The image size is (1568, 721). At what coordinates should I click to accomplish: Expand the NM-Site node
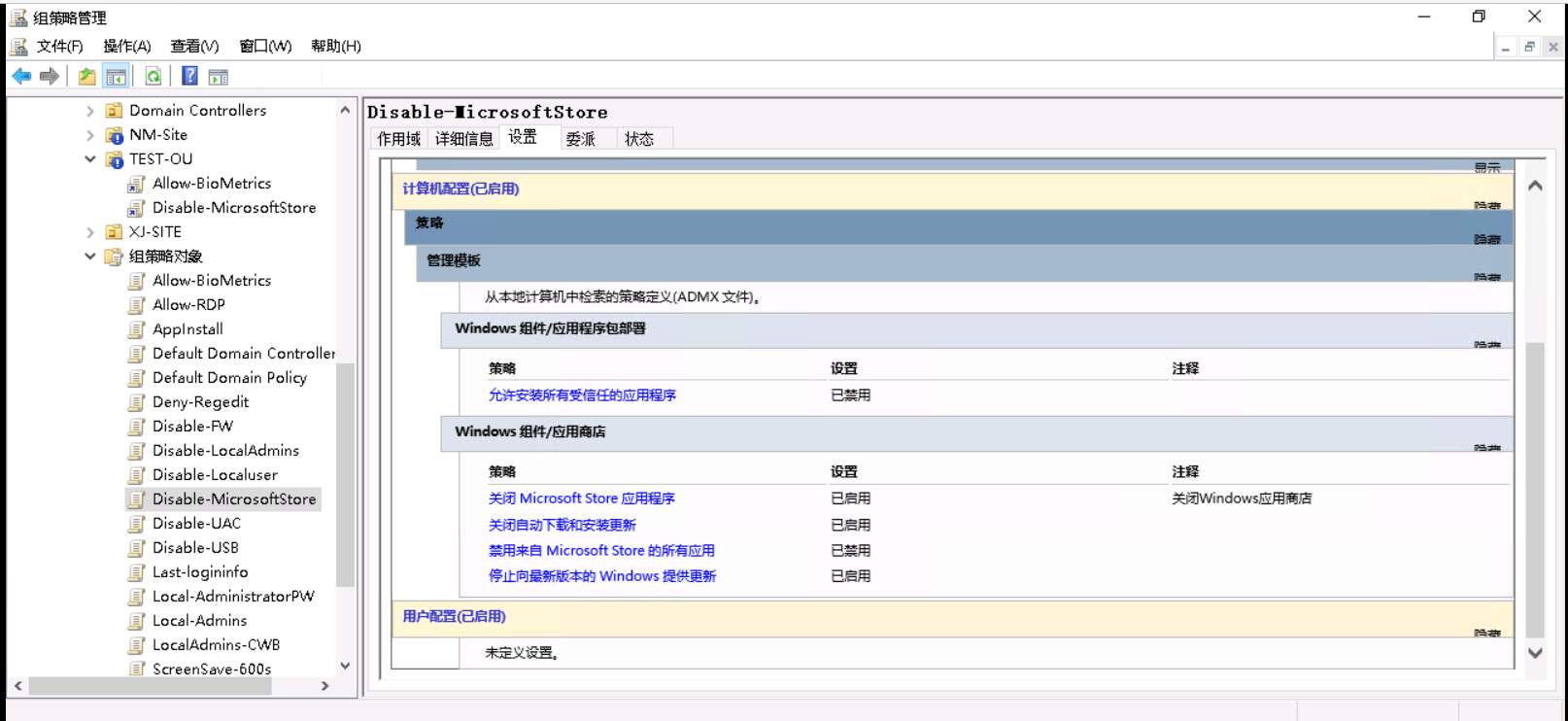90,135
